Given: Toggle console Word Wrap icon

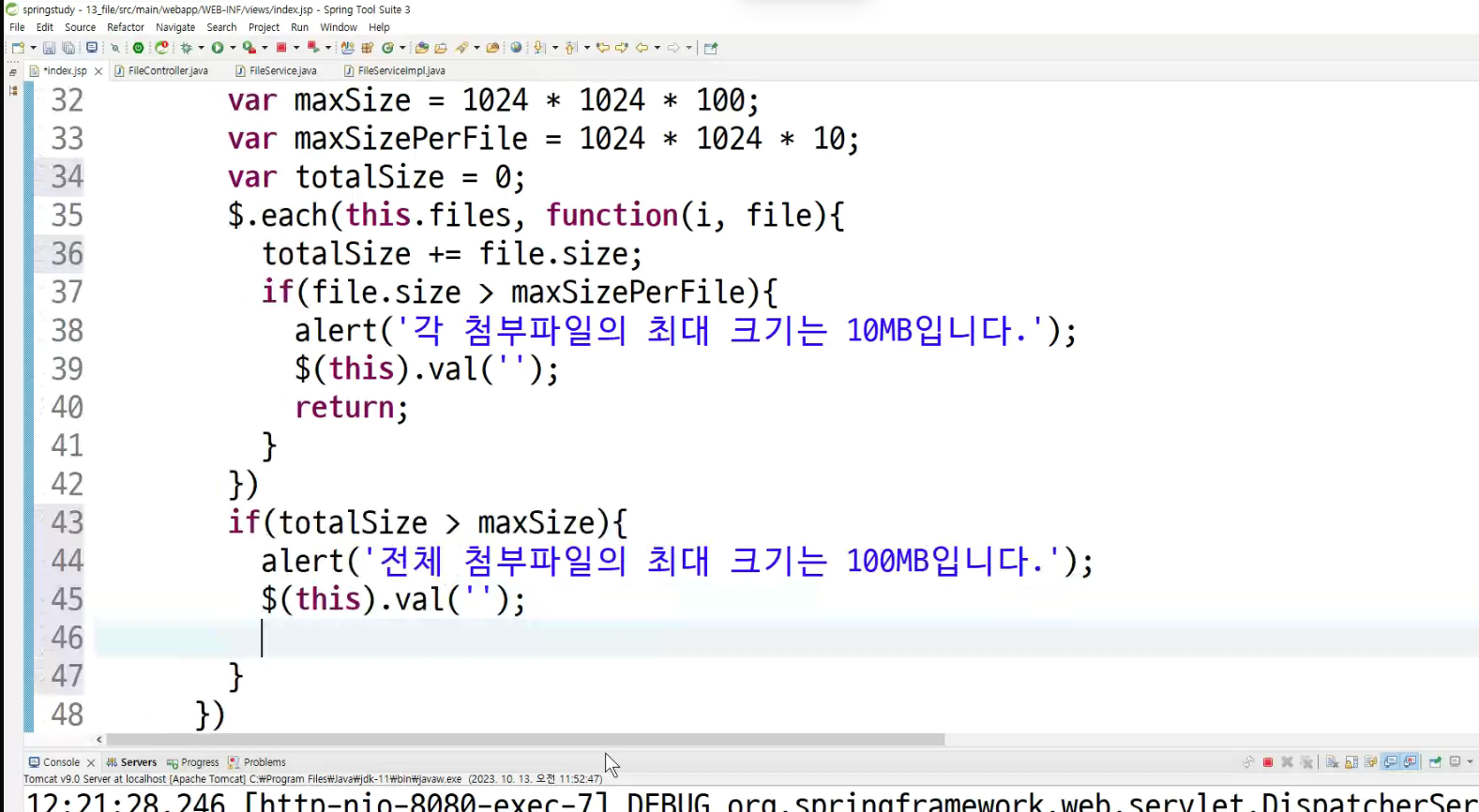Looking at the screenshot, I should [1370, 762].
